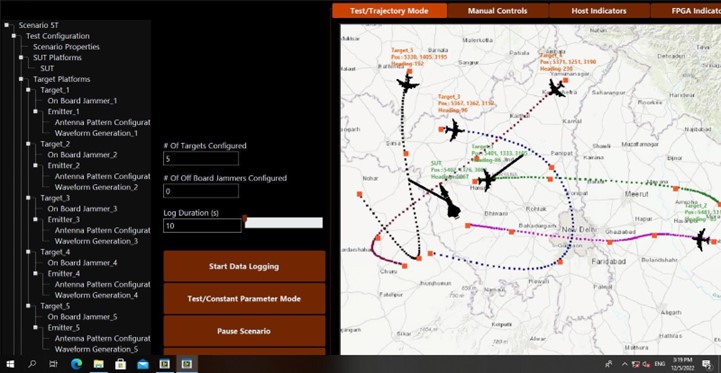Collapse the Target Platforms tree node

(21, 79)
